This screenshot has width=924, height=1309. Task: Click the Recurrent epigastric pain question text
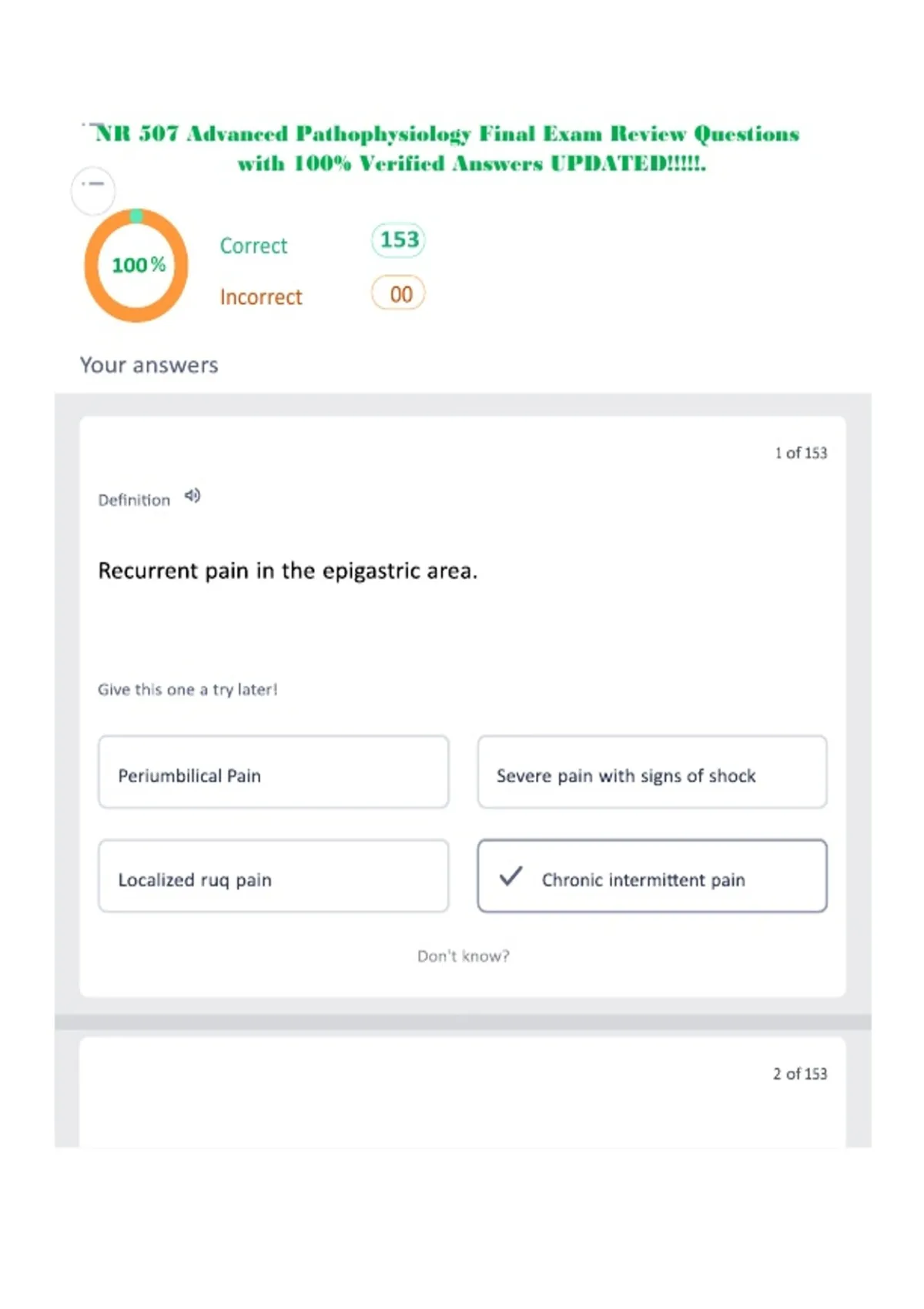click(288, 571)
